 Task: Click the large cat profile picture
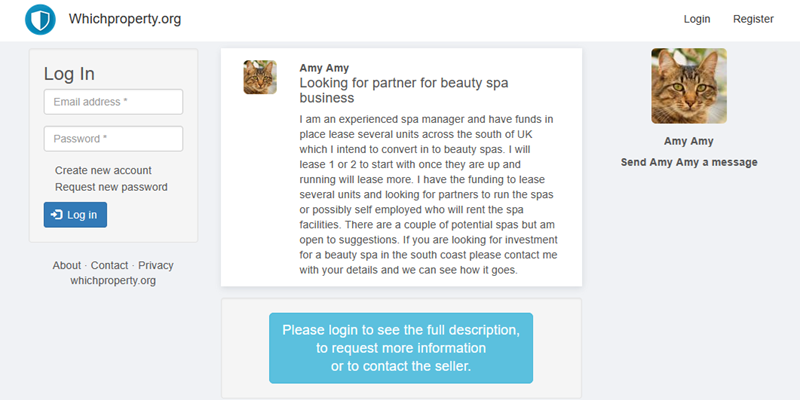pos(689,86)
